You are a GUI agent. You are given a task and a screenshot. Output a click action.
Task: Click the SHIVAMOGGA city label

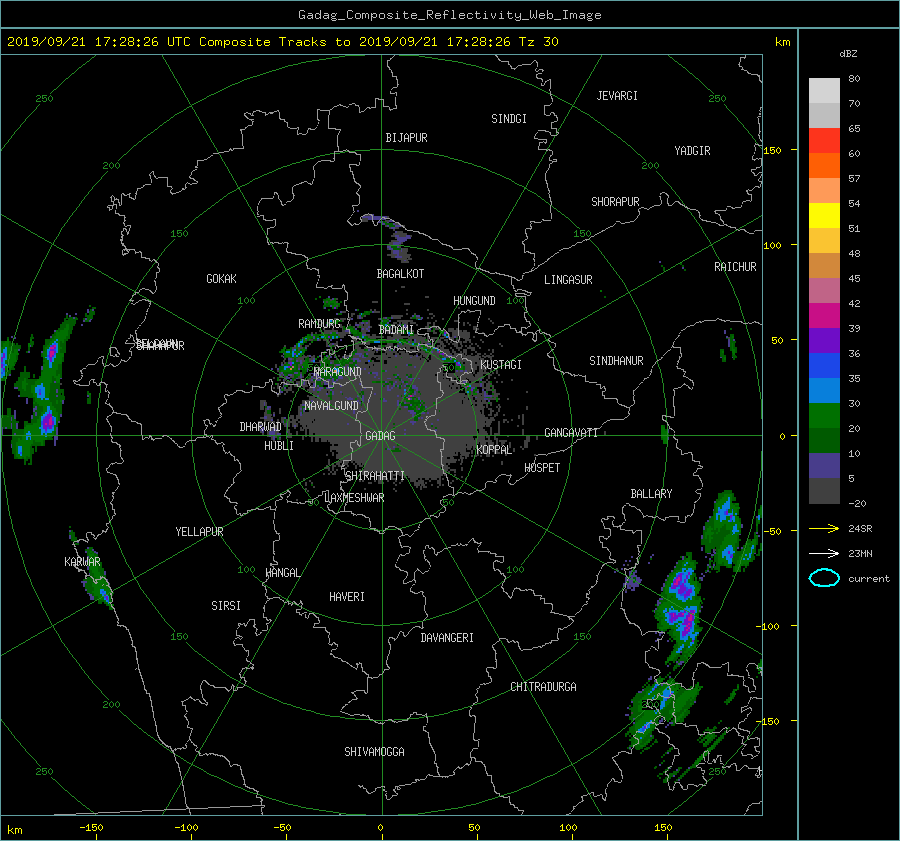374,751
